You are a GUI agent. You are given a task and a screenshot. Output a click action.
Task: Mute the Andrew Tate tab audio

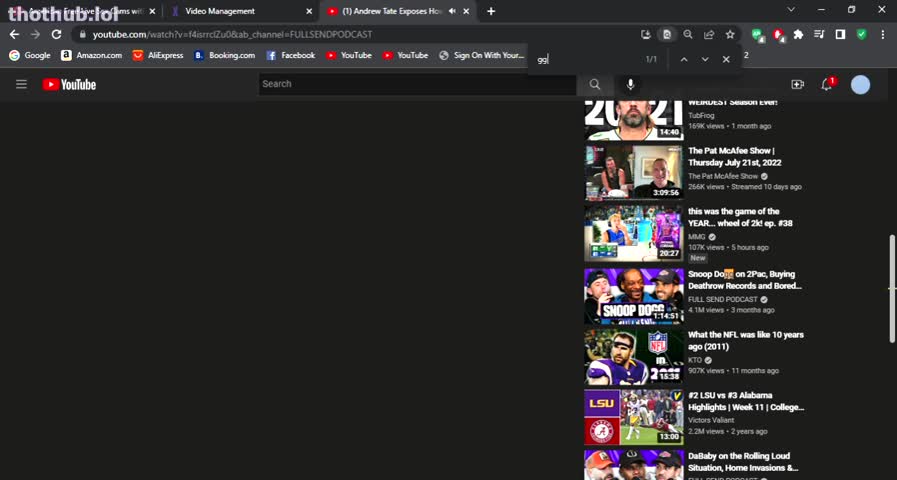coord(452,11)
